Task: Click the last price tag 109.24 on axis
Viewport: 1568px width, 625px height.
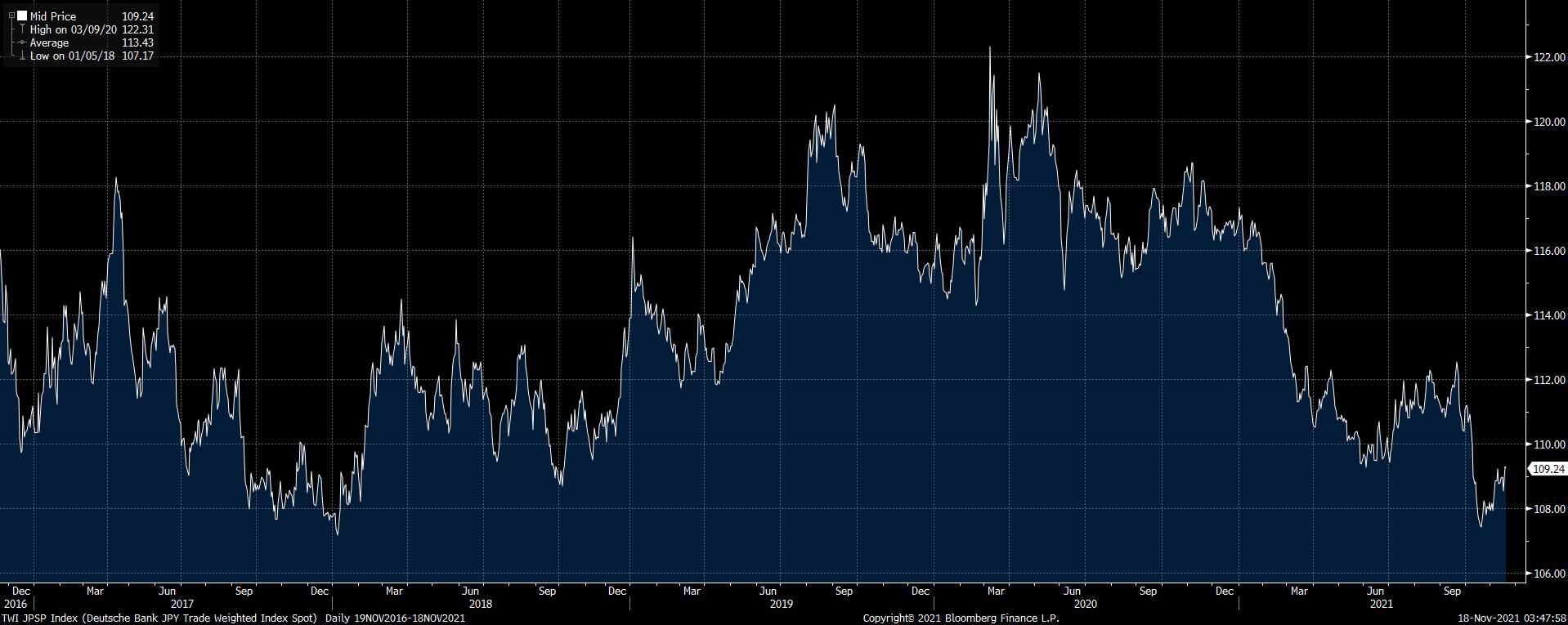Action: click(x=1548, y=469)
